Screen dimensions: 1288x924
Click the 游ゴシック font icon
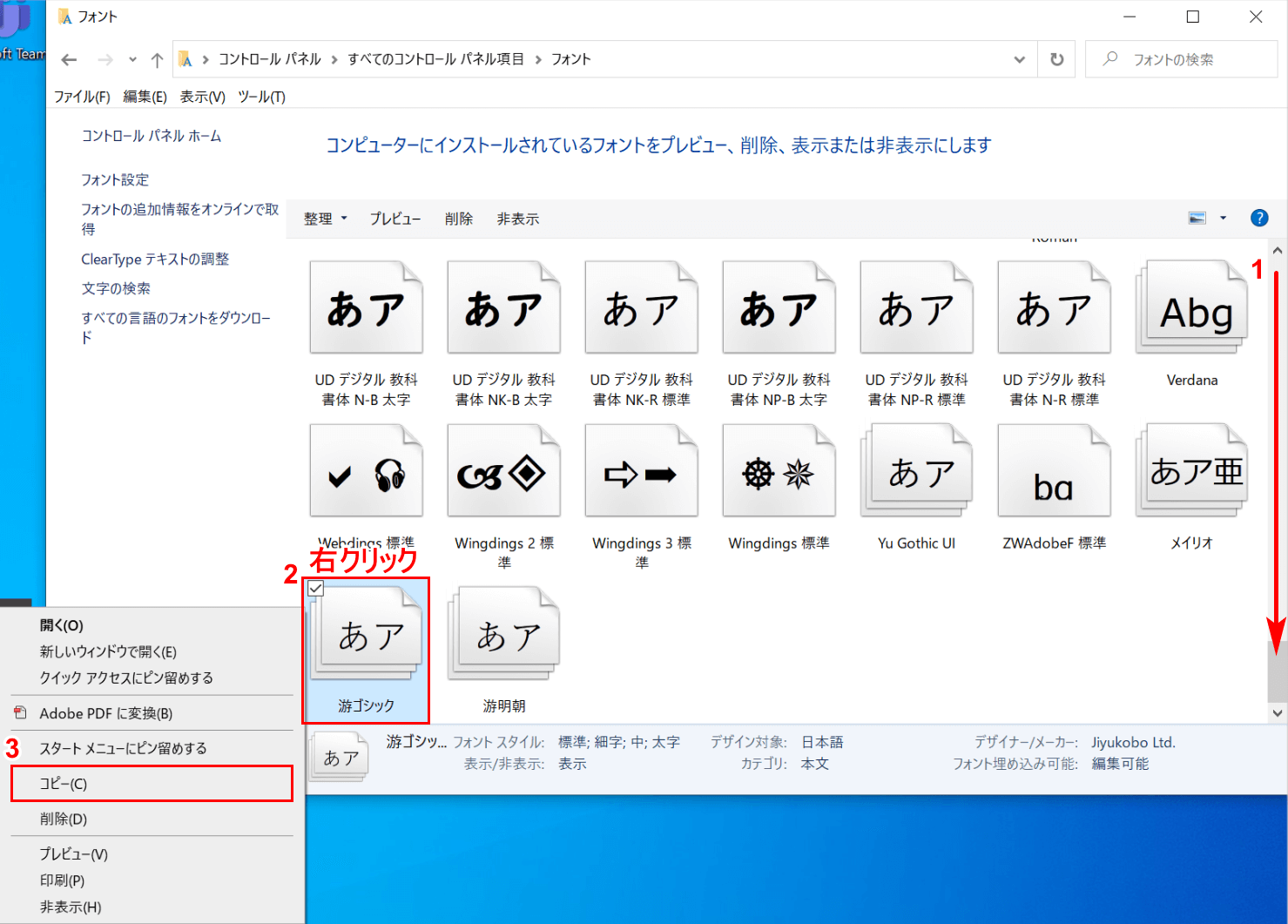[367, 634]
